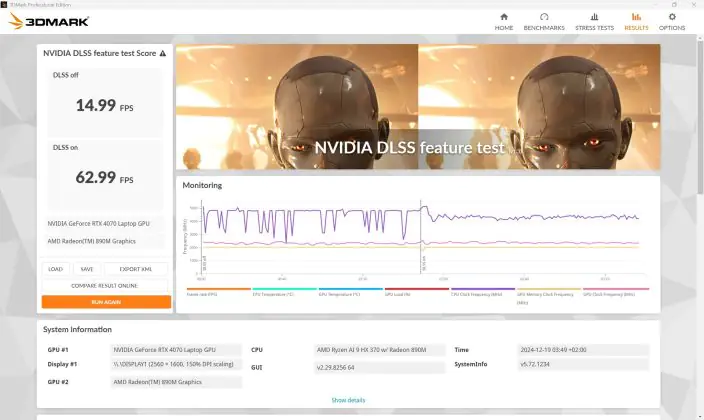Click the GPU #1 value field
704x420 pixels.
[x=176, y=350]
